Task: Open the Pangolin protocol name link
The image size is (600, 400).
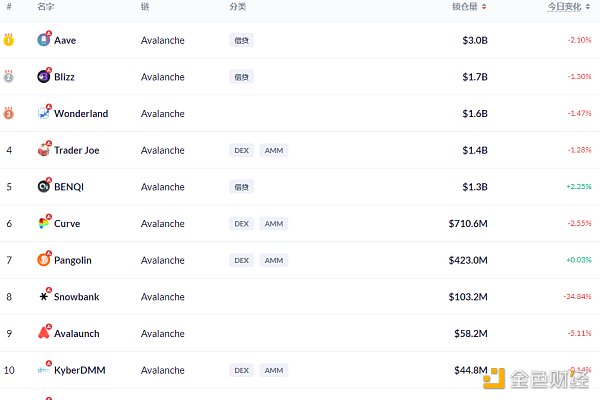Action: tap(73, 260)
